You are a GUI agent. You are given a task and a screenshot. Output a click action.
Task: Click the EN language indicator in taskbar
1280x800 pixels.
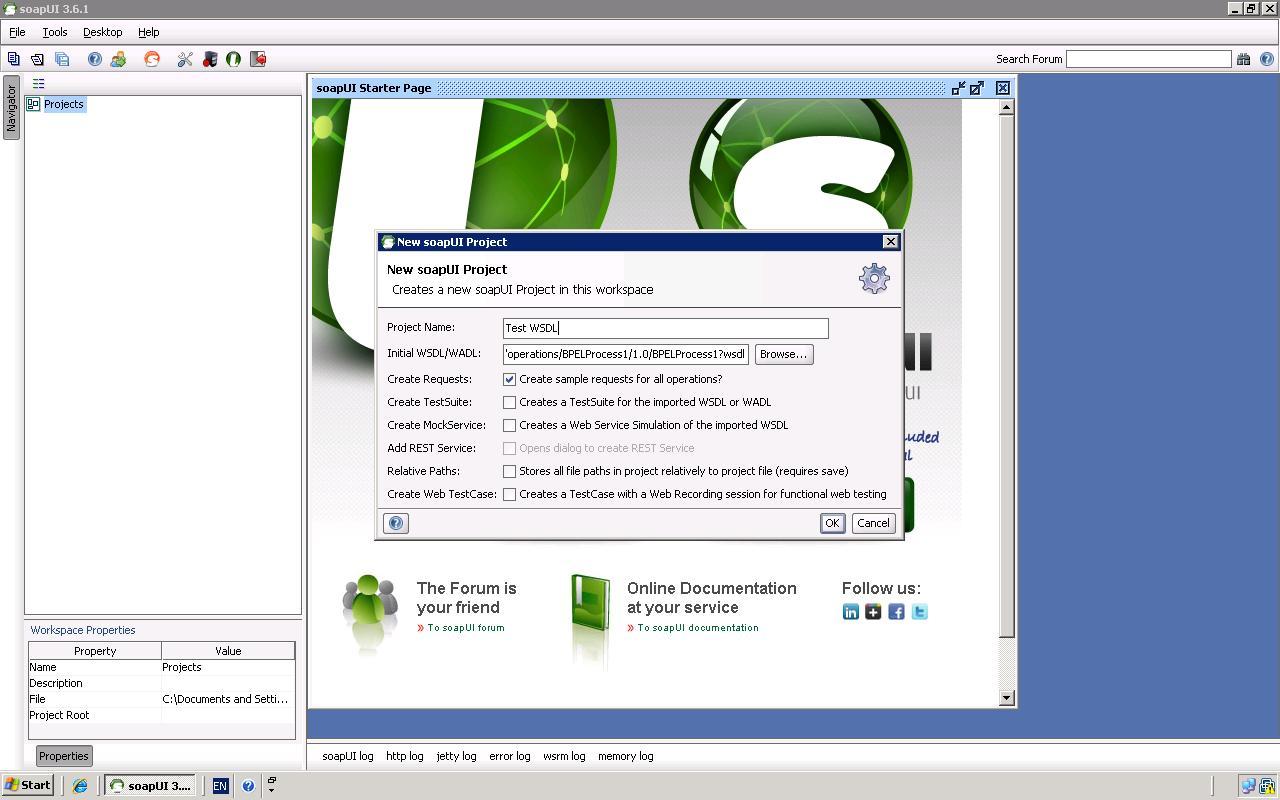pyautogui.click(x=220, y=786)
